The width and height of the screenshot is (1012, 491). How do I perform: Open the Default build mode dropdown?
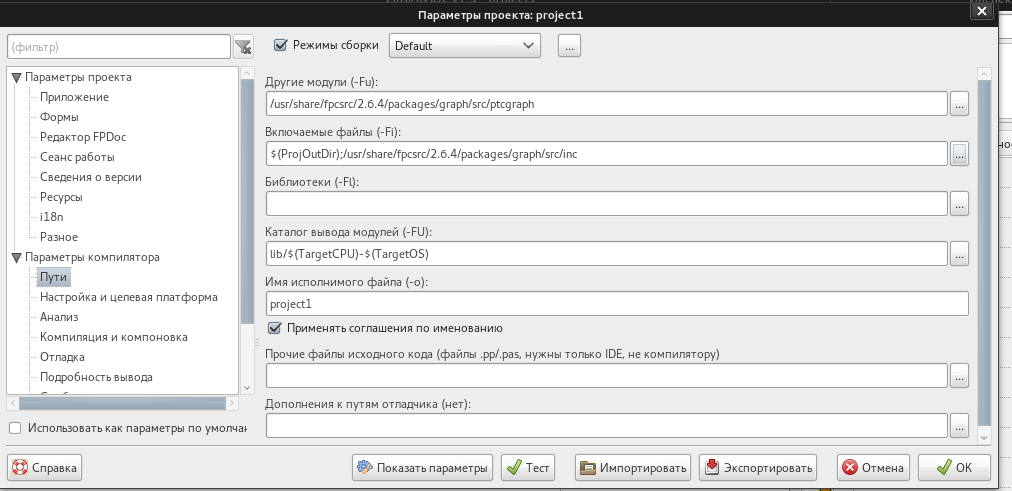(x=465, y=45)
